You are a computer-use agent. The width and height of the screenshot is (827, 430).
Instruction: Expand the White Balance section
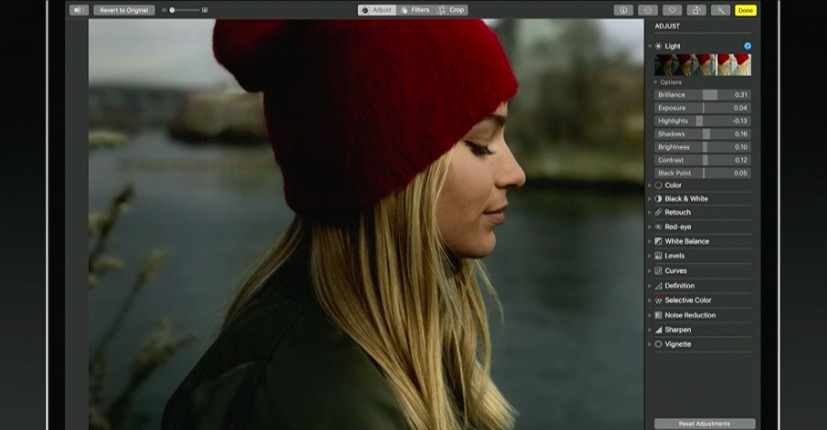pos(650,241)
